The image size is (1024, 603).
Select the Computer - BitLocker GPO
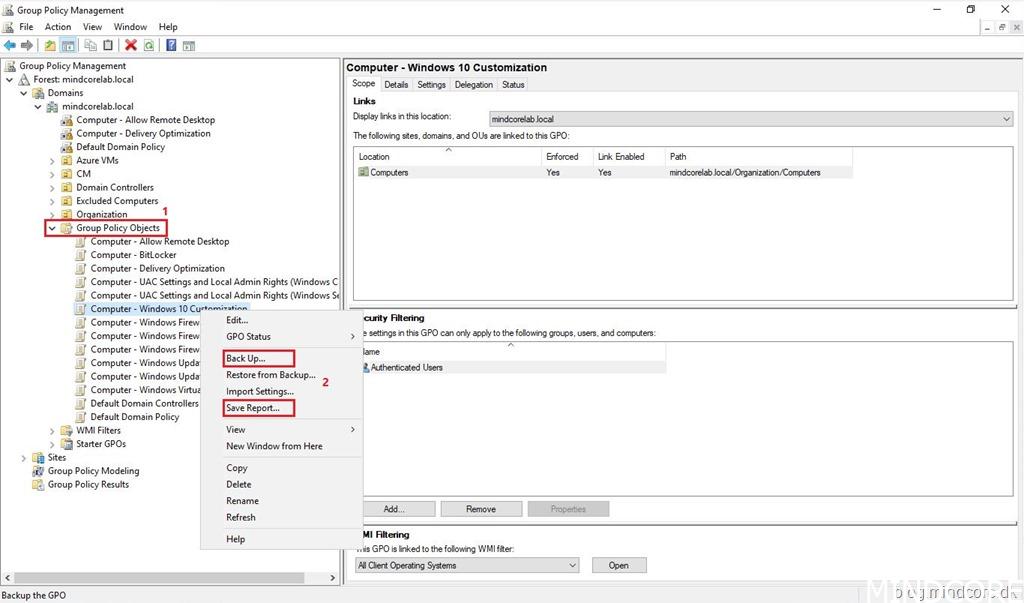click(133, 255)
